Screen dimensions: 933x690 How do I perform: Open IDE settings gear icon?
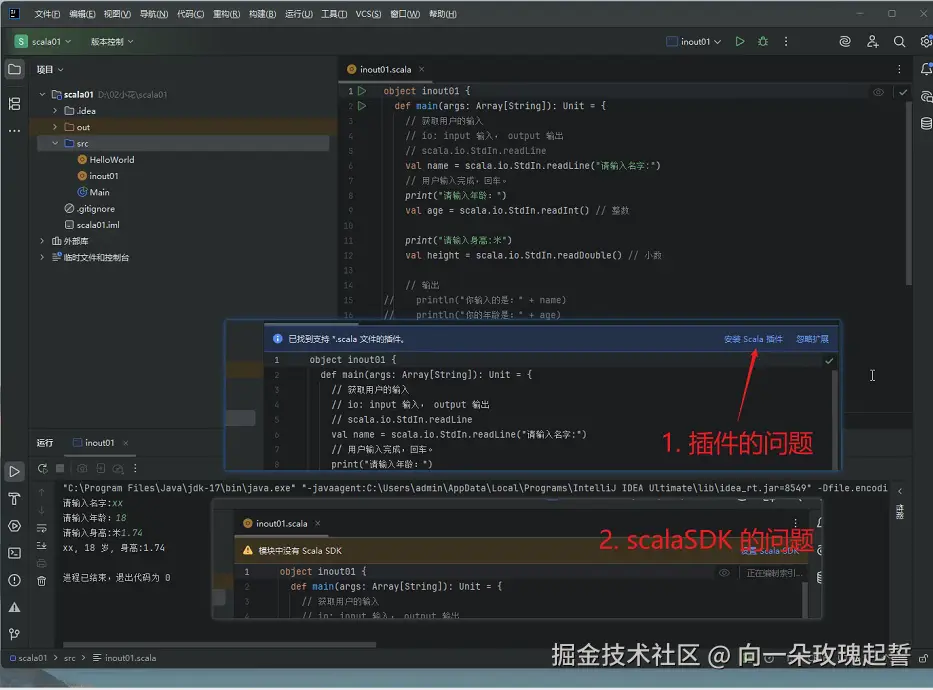tap(926, 42)
